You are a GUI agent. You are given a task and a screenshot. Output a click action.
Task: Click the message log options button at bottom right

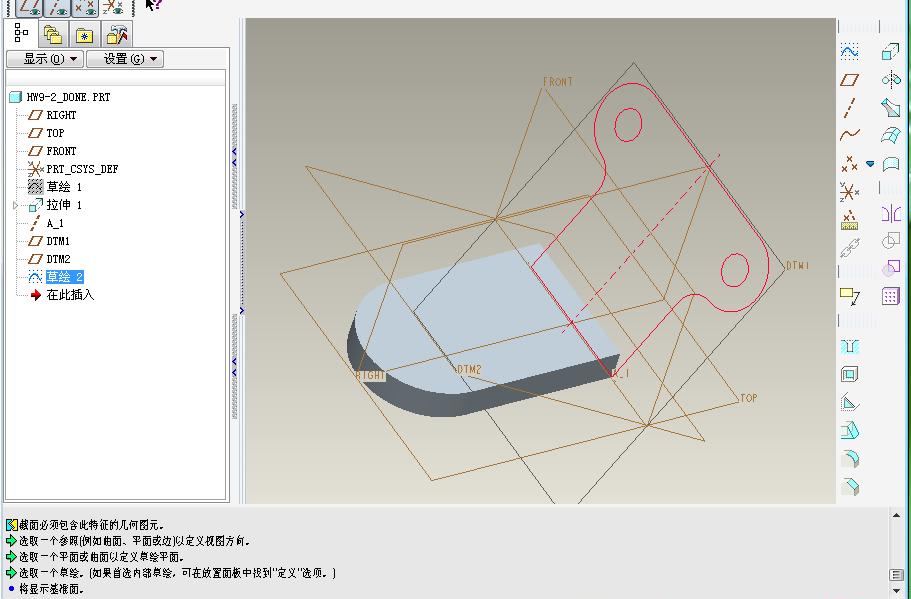(x=896, y=575)
